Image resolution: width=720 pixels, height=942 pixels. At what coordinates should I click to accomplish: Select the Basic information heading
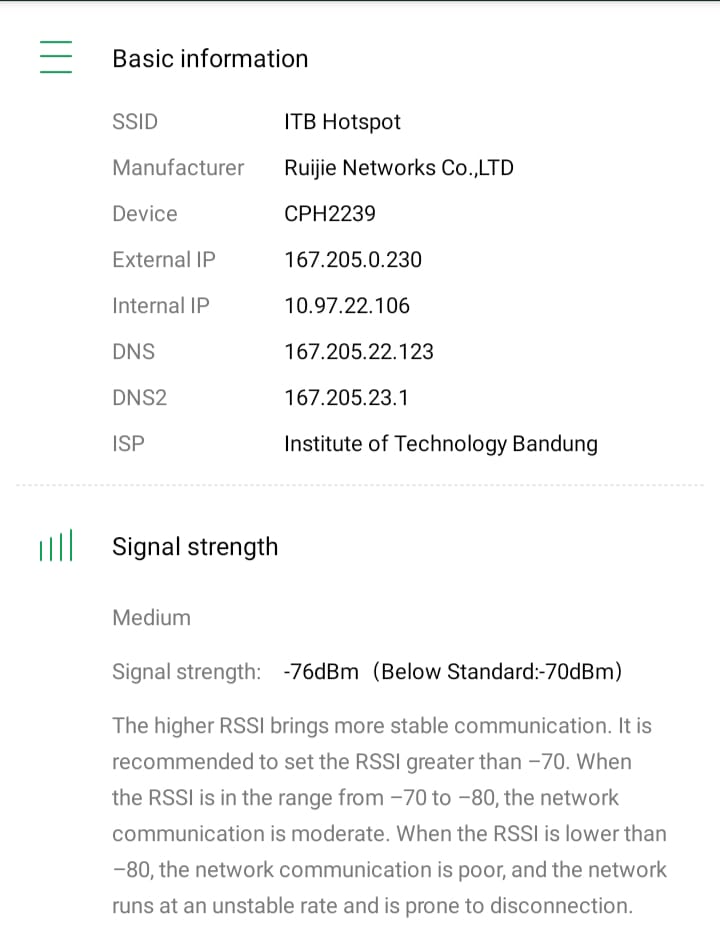pos(210,59)
